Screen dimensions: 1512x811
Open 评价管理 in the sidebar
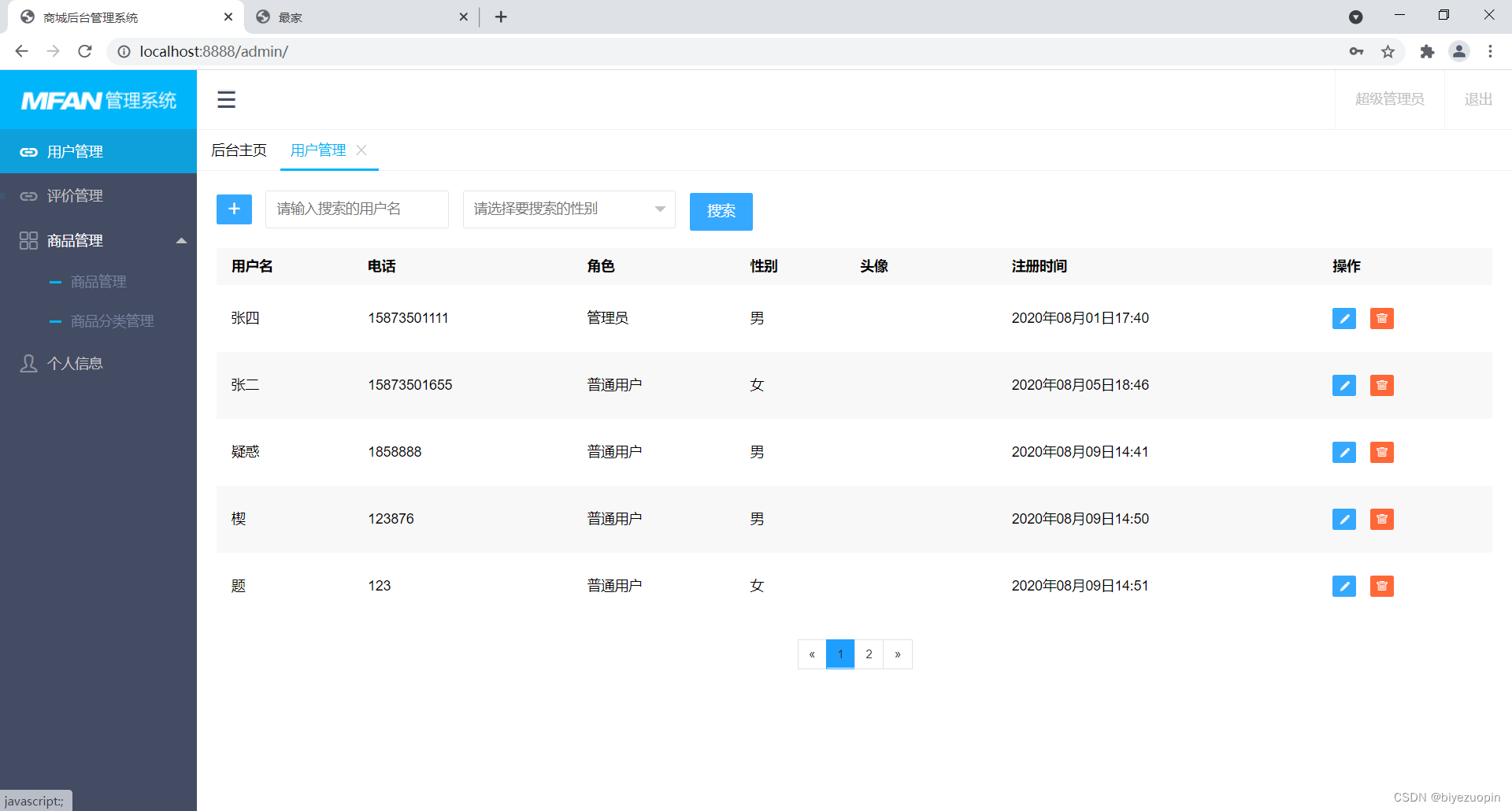pos(98,195)
